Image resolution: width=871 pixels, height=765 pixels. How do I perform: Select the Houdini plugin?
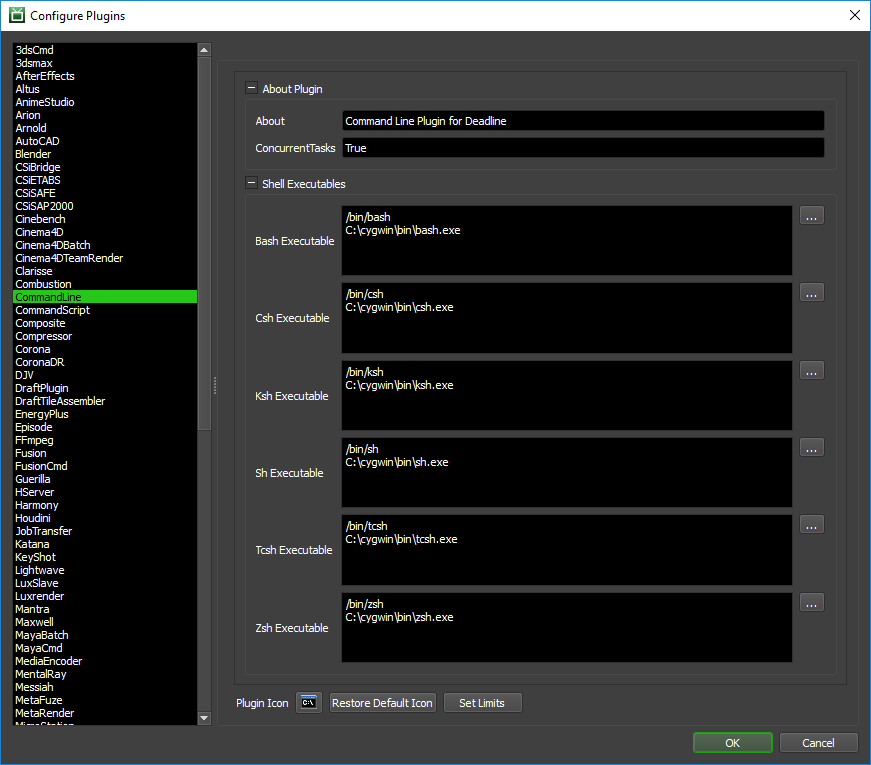(105, 518)
